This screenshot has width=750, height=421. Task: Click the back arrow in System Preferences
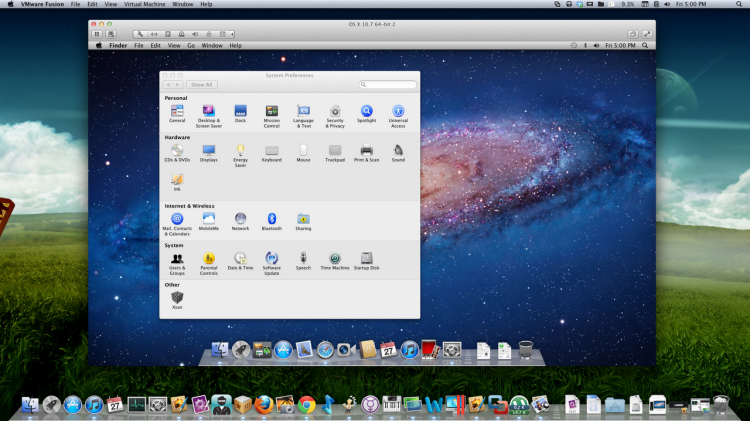[167, 85]
